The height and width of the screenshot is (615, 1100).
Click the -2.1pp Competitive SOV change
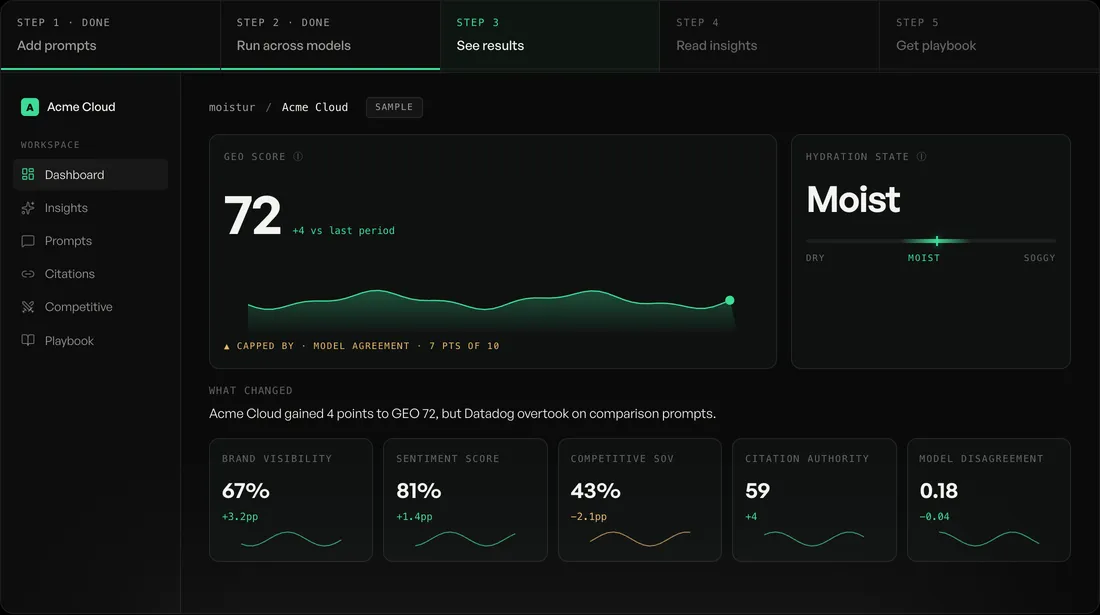point(589,517)
